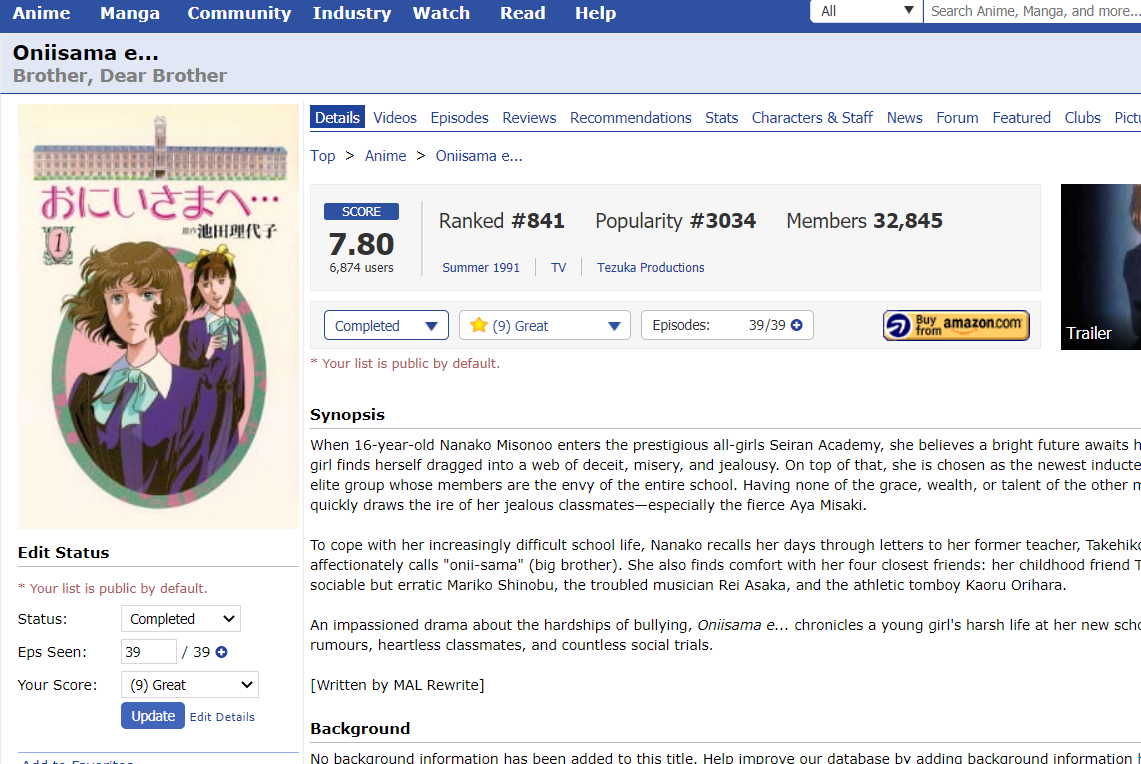Open the Anime menu in top navigation

(41, 13)
